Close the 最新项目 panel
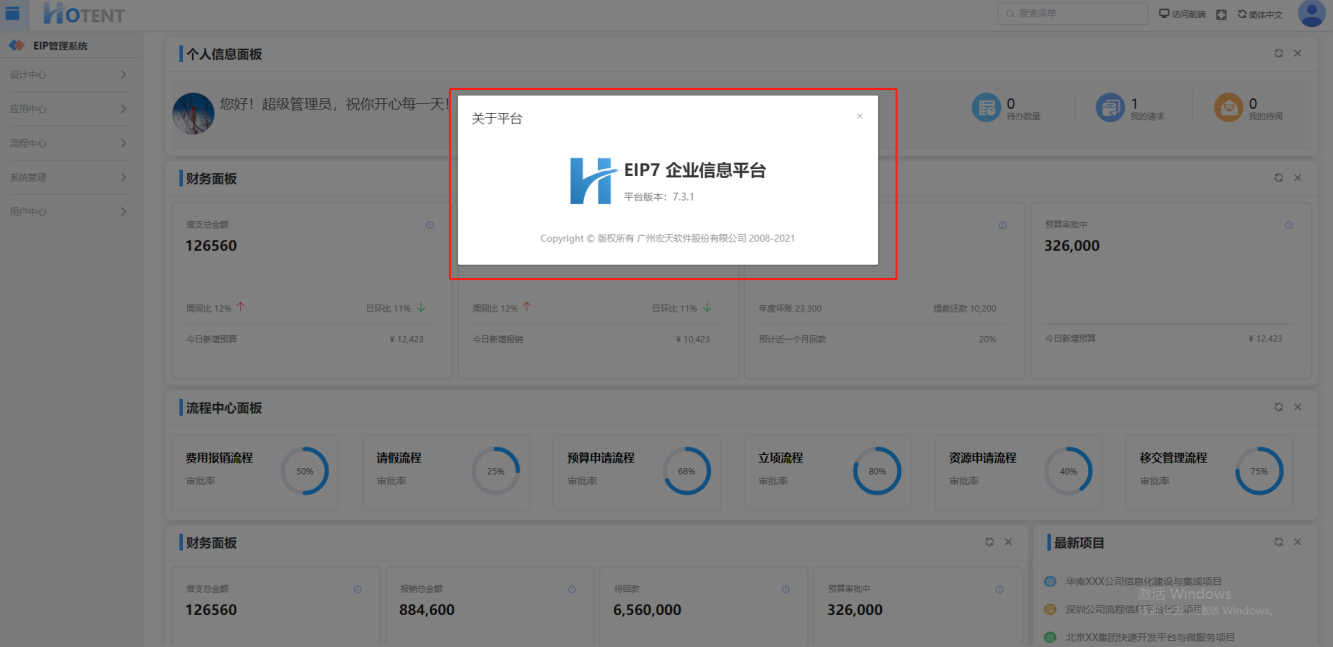The width and height of the screenshot is (1333, 647). (x=1297, y=542)
